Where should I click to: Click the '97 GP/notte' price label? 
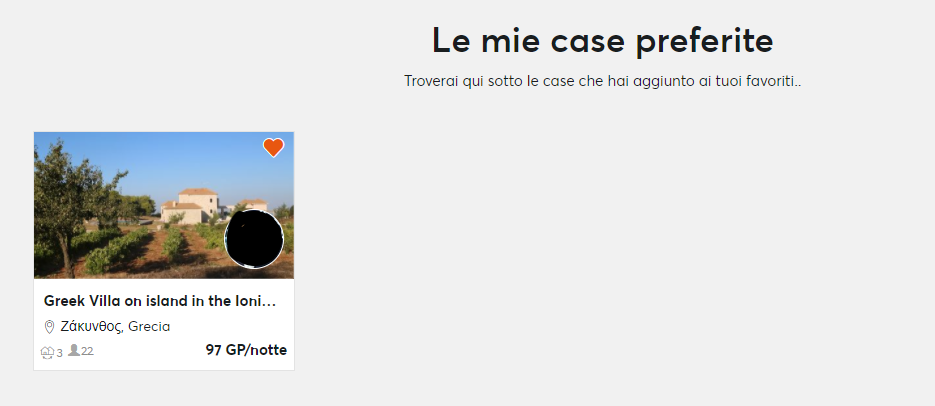tap(246, 350)
